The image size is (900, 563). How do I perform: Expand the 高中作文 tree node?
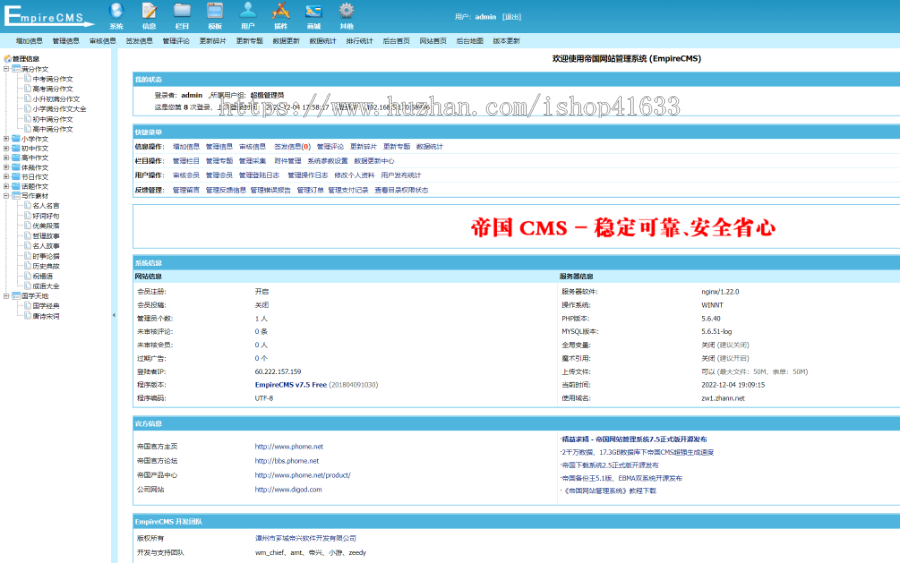tap(6, 157)
